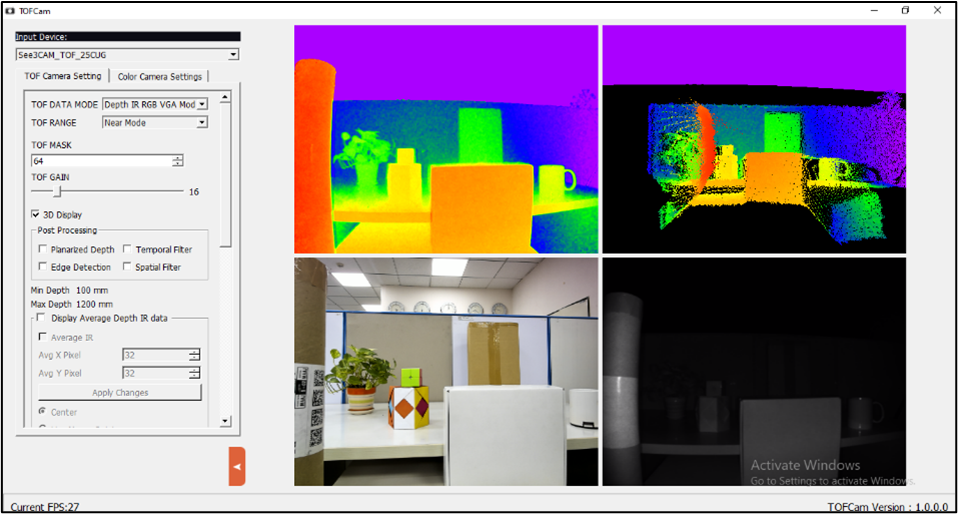Click the TOFCam app icon in title bar
This screenshot has height=514, width=958.
[x=10, y=9]
